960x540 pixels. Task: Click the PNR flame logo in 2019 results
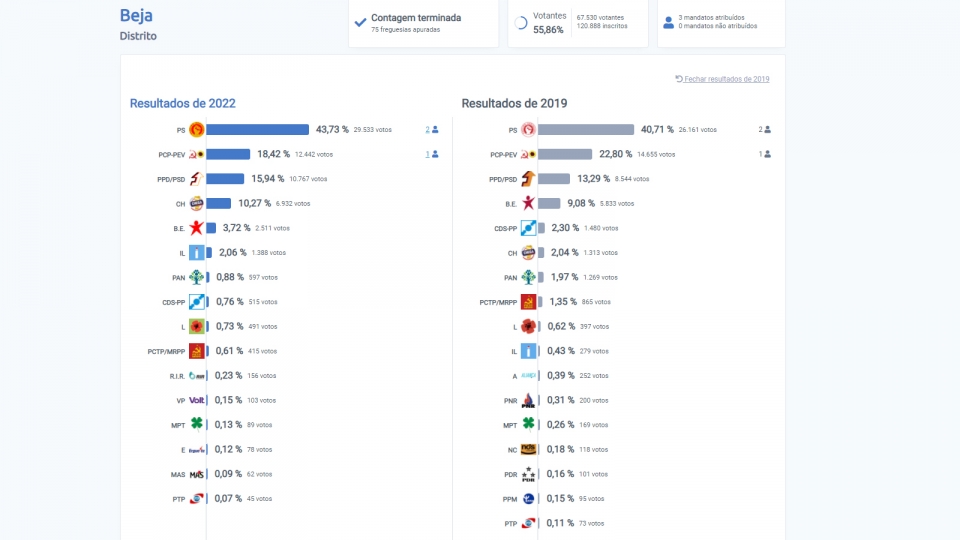tap(528, 400)
